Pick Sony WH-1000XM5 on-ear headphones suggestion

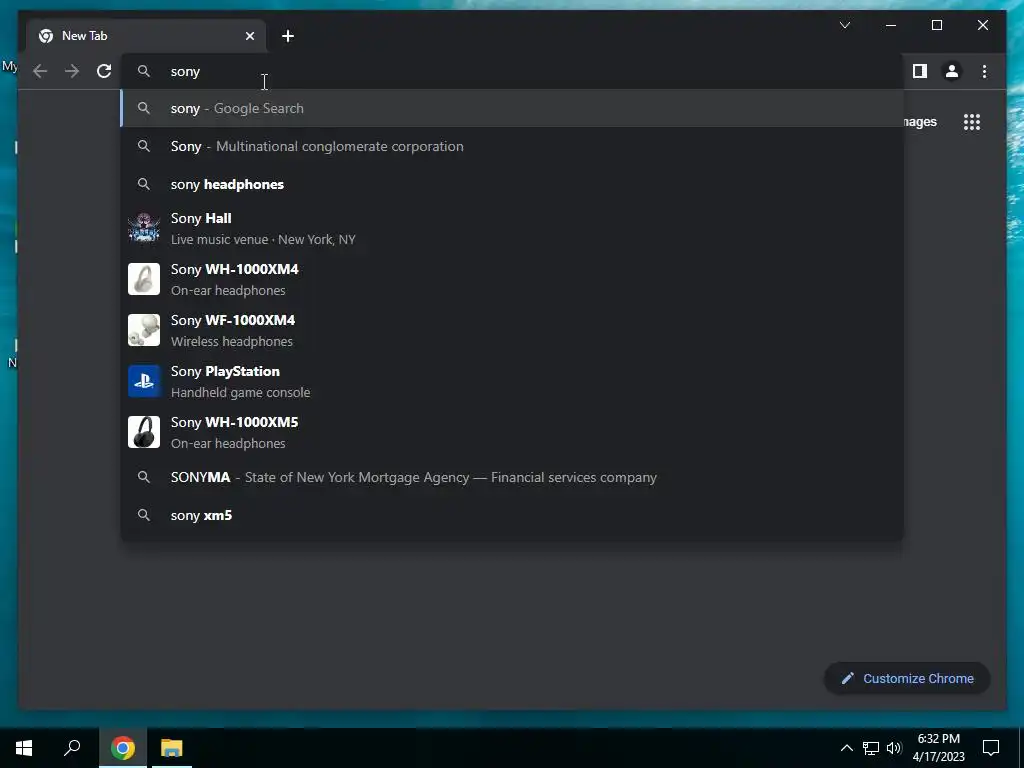tap(512, 432)
